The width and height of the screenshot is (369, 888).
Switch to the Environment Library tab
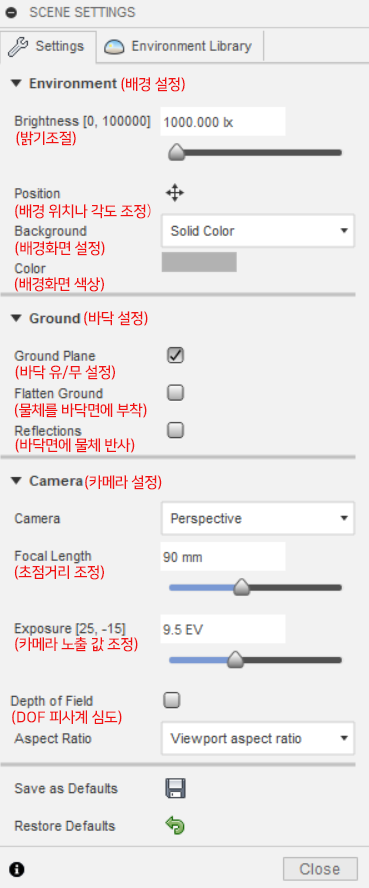(180, 46)
